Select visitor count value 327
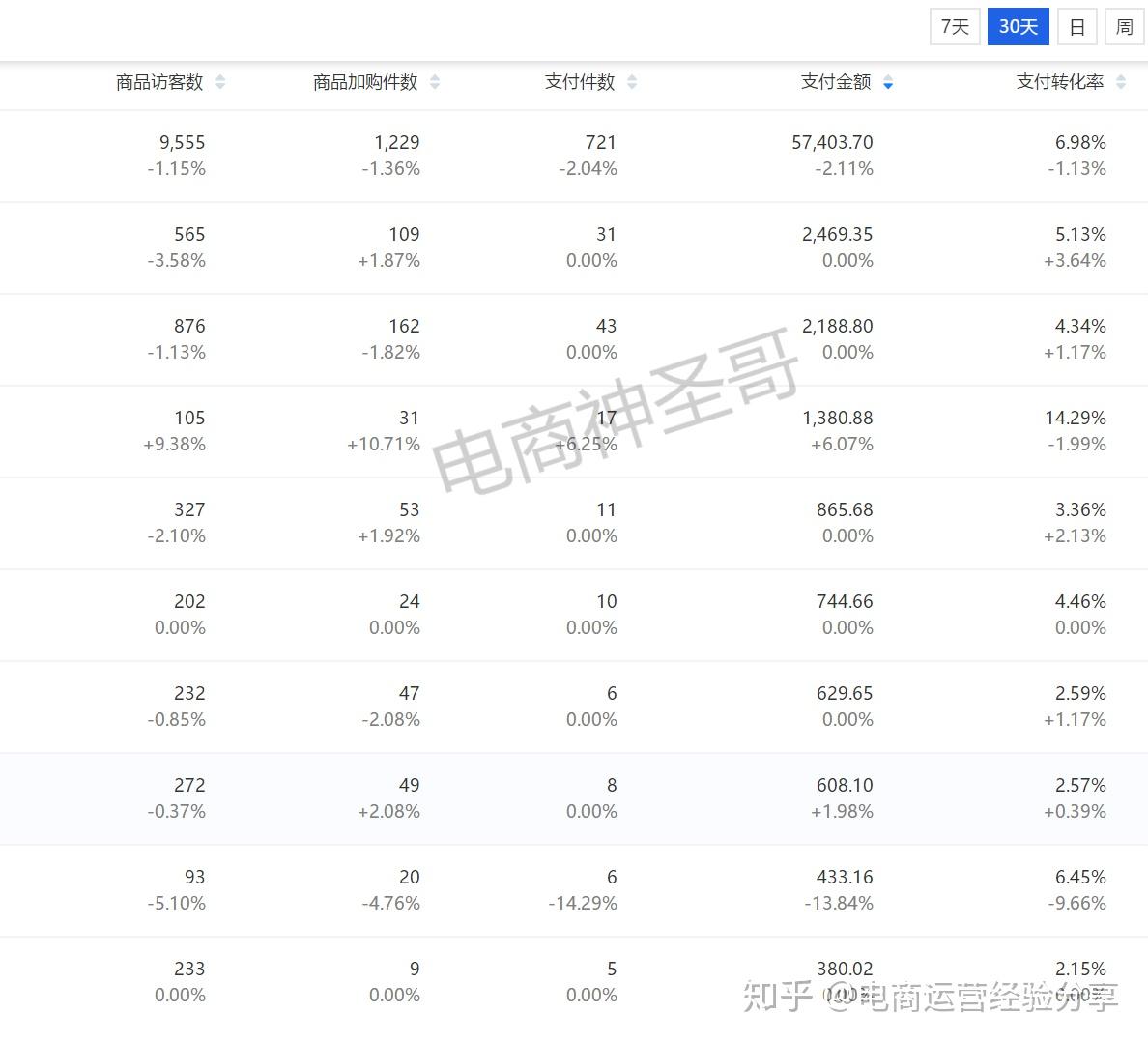The image size is (1148, 1042). pos(189,509)
